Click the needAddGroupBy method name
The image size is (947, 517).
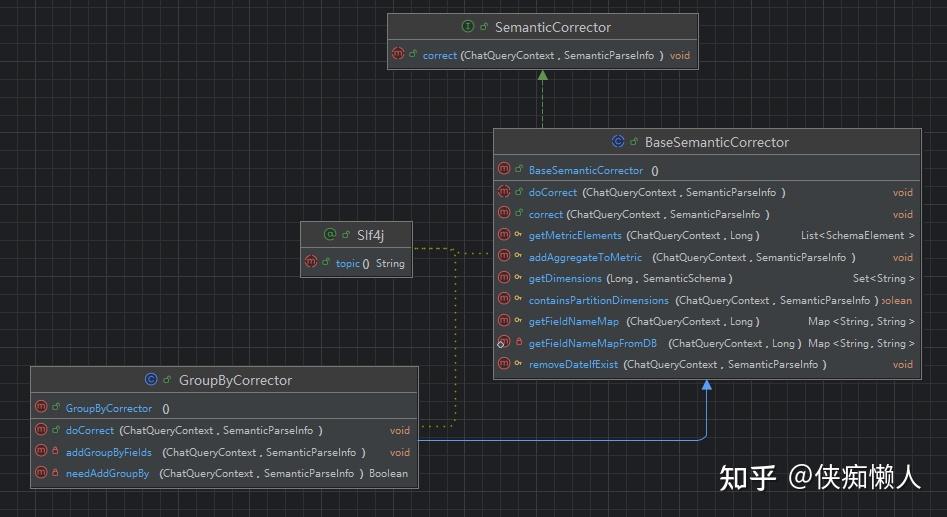(x=108, y=474)
